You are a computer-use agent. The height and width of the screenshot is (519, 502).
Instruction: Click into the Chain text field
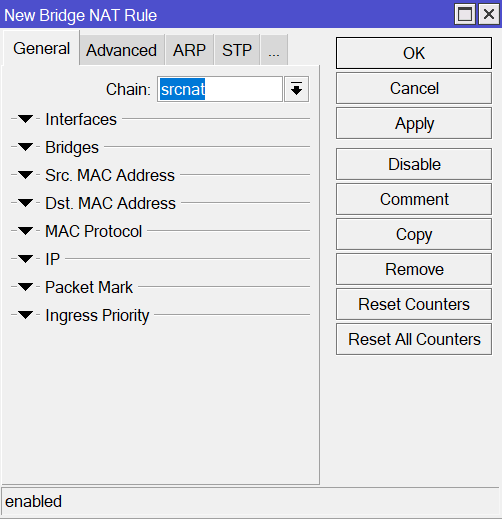220,89
